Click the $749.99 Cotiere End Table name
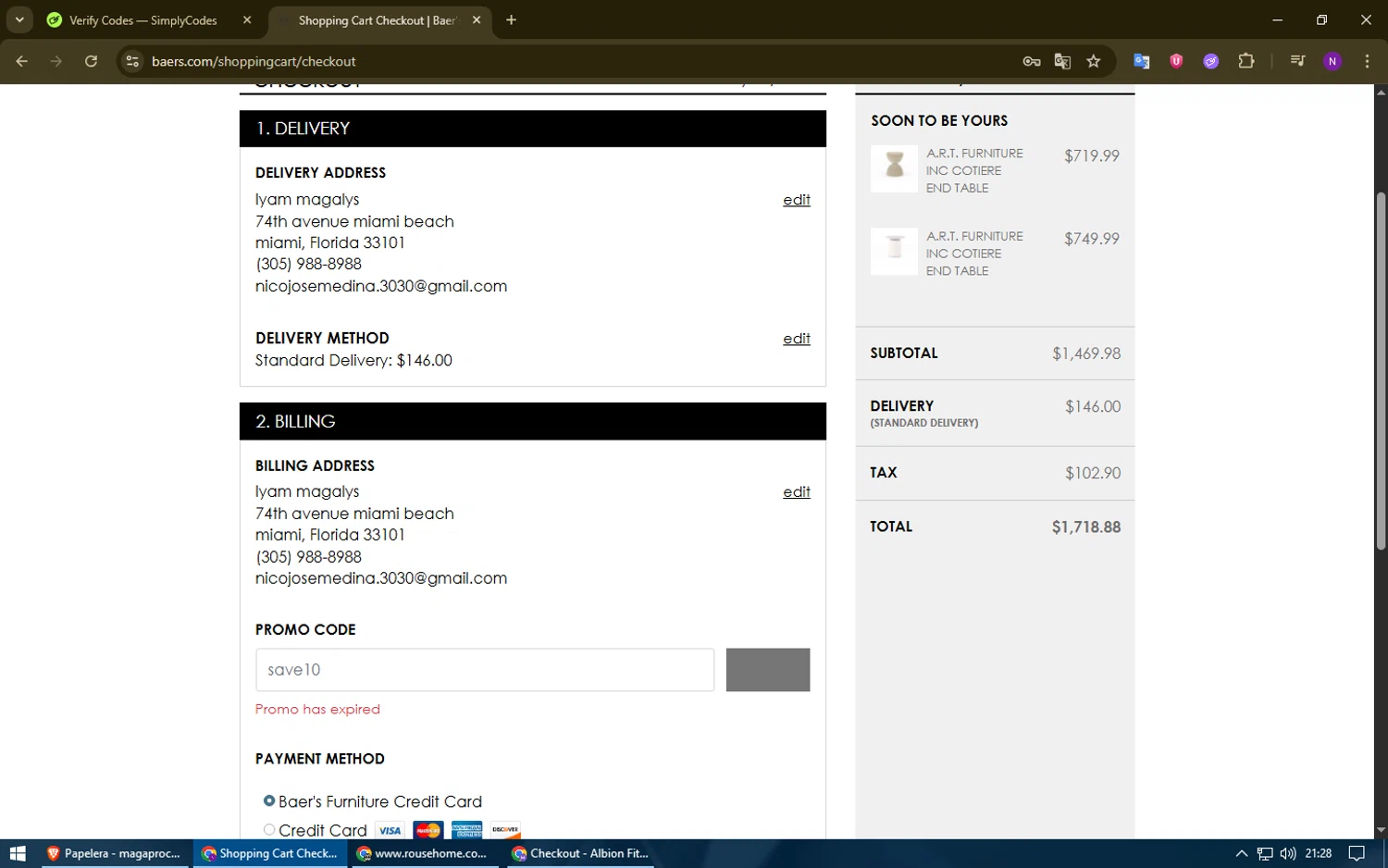1388x868 pixels. 974,254
